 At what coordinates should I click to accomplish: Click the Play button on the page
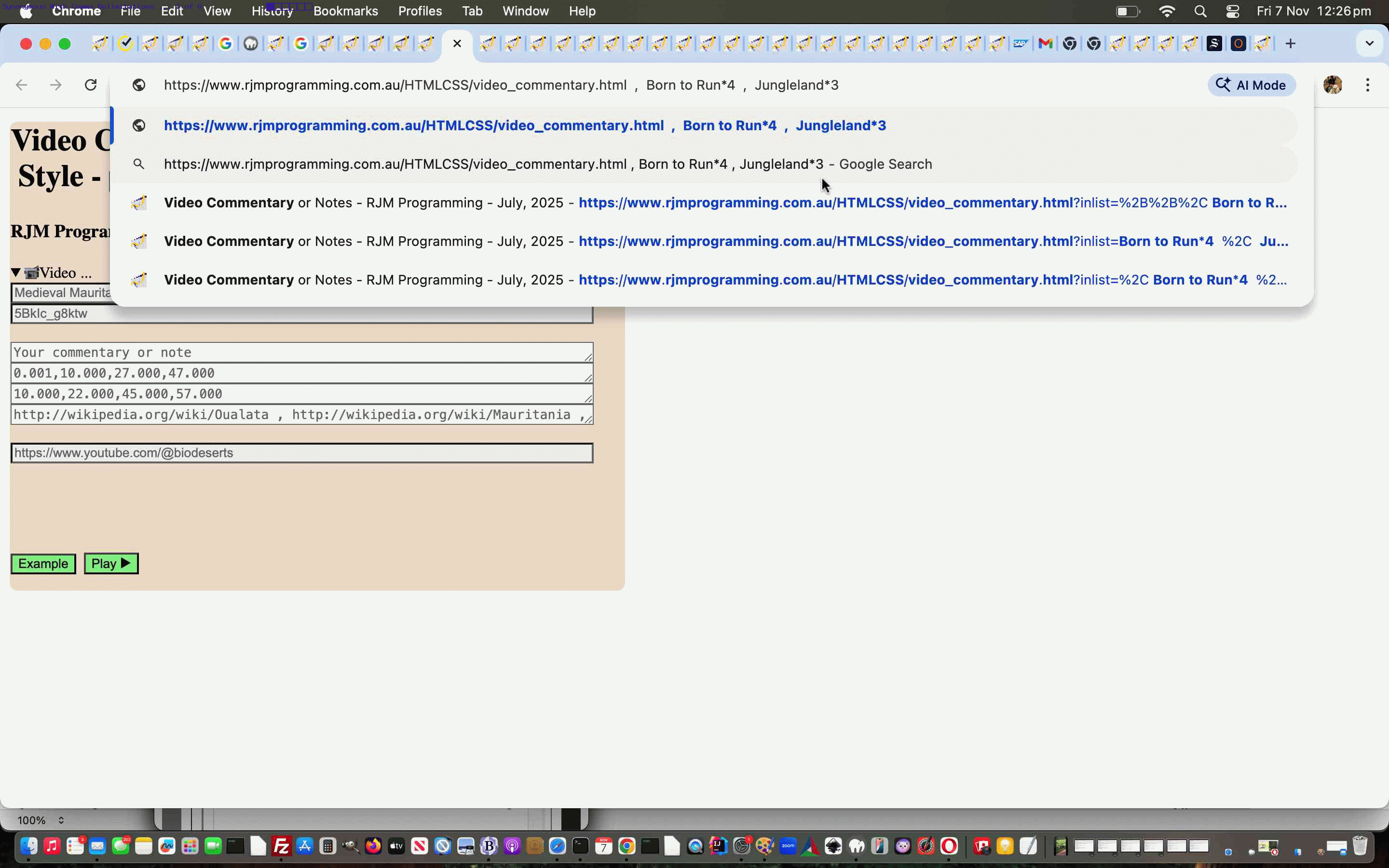110,563
